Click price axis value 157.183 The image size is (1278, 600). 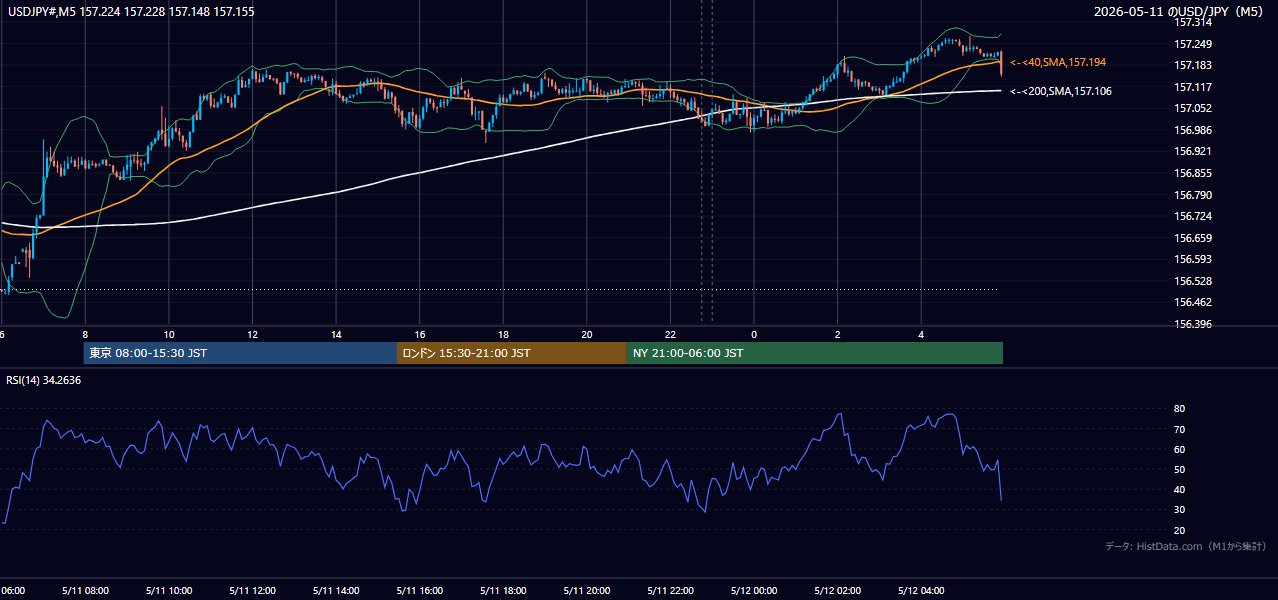(1193, 65)
